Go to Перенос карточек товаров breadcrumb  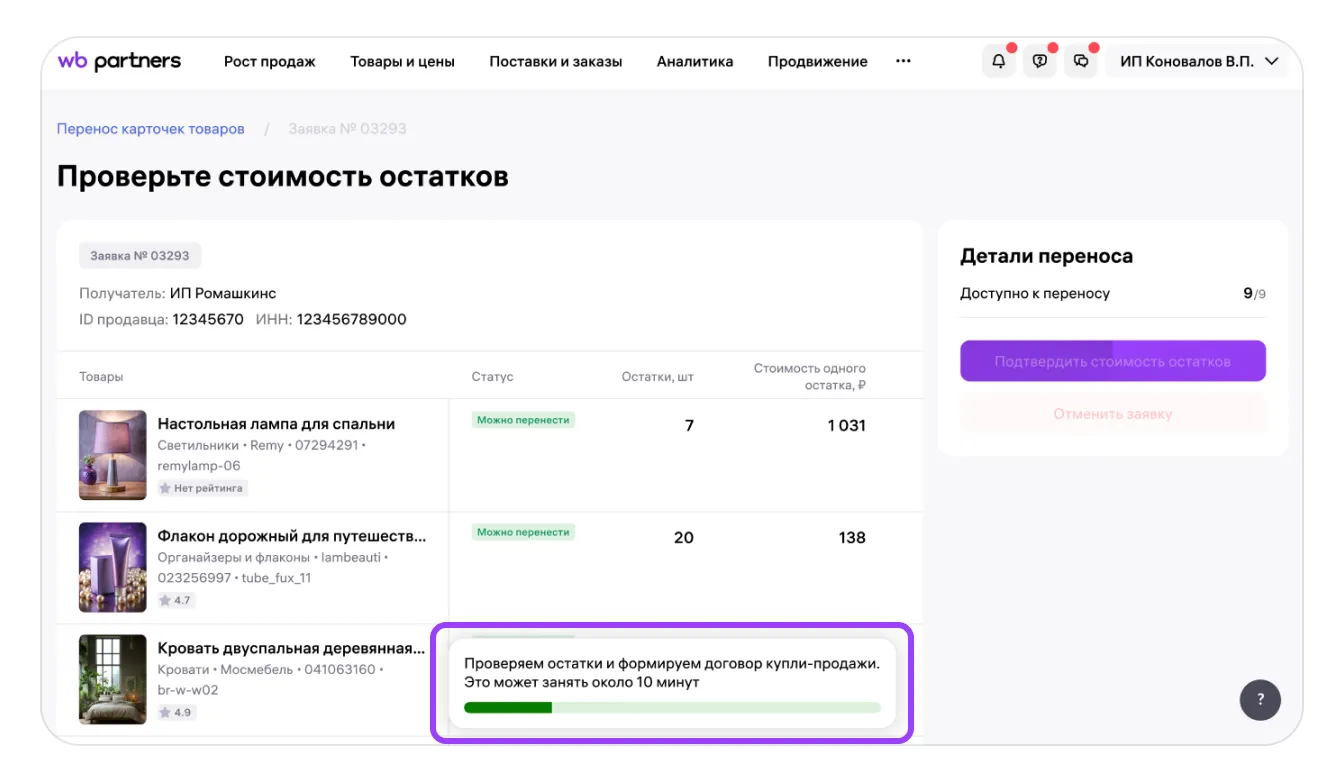[x=151, y=129]
